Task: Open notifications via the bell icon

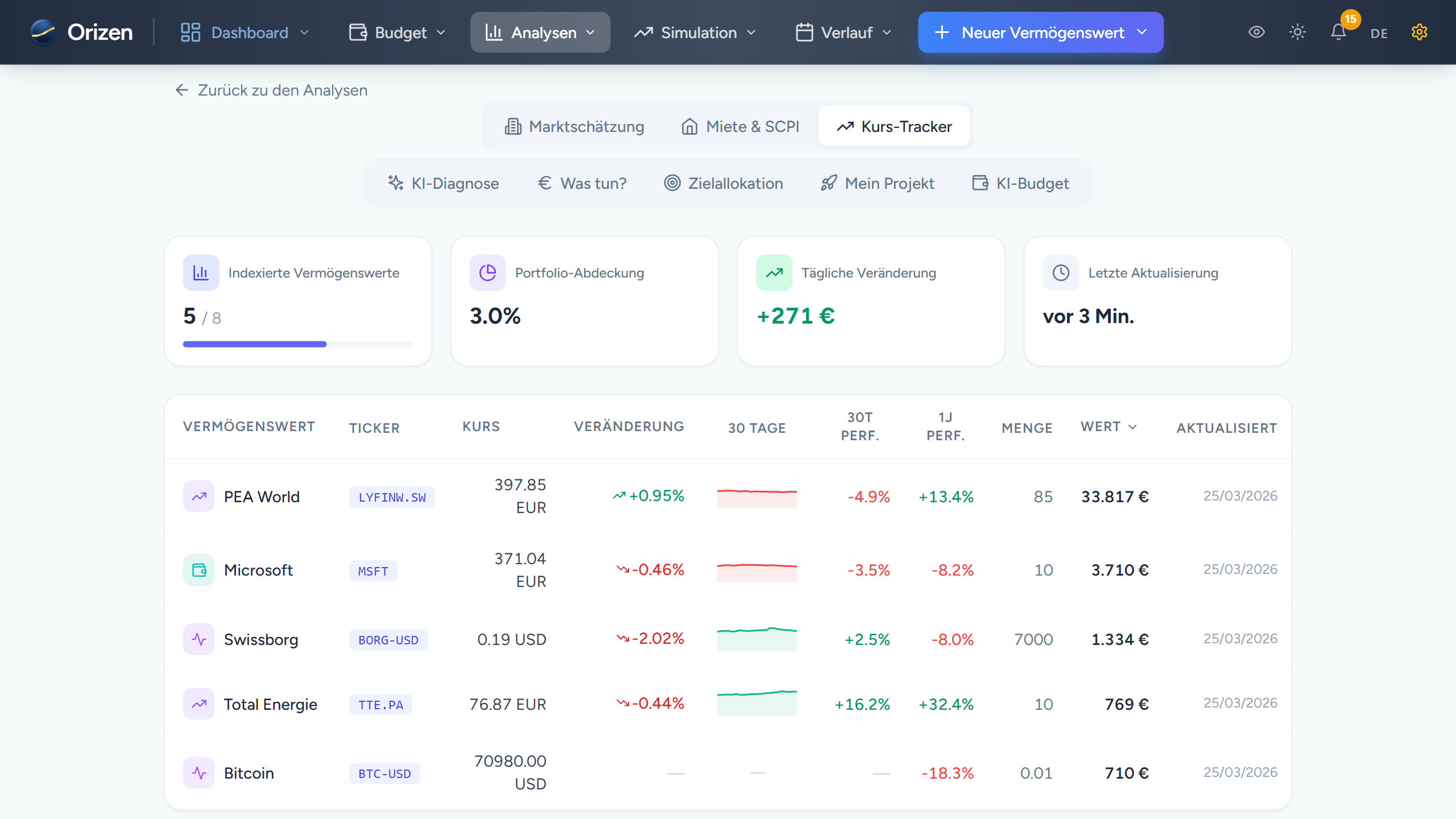Action: tap(1338, 32)
